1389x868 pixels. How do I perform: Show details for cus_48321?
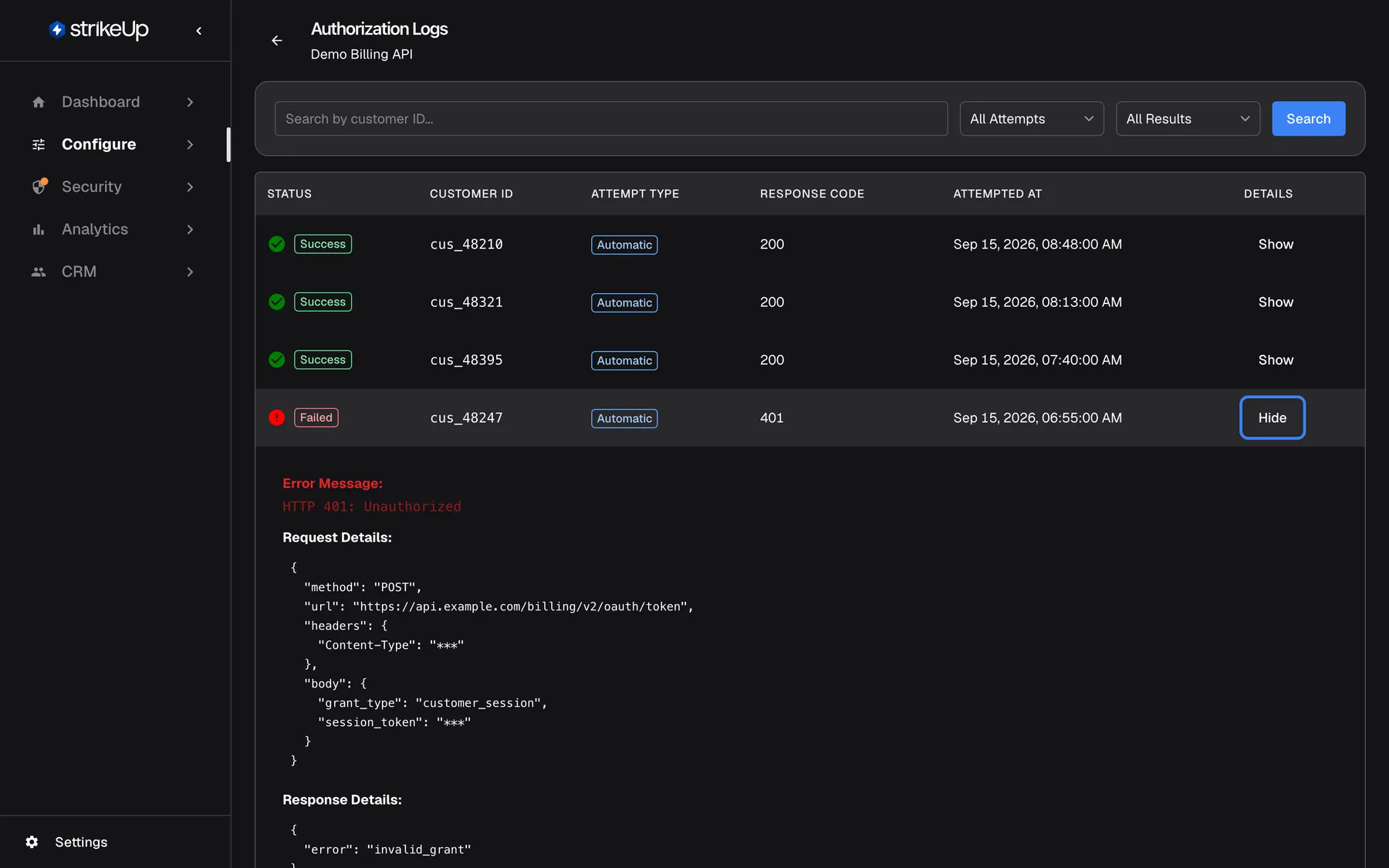pyautogui.click(x=1276, y=302)
